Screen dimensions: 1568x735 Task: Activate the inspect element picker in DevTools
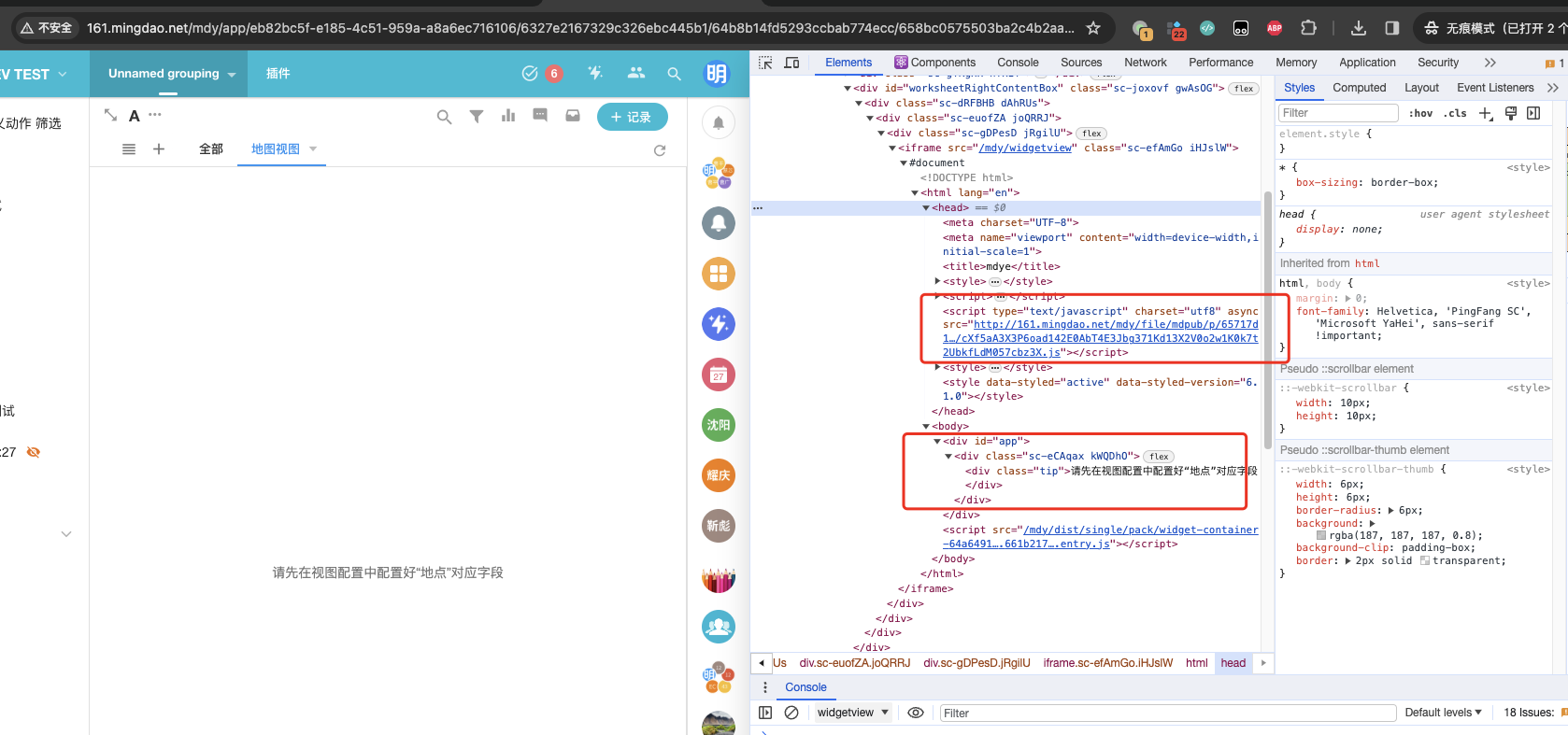click(x=765, y=63)
